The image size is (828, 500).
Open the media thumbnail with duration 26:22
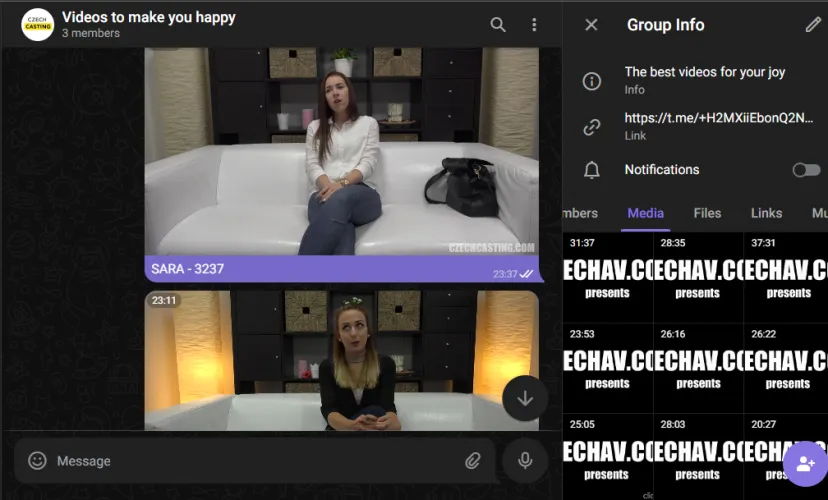pyautogui.click(x=786, y=369)
